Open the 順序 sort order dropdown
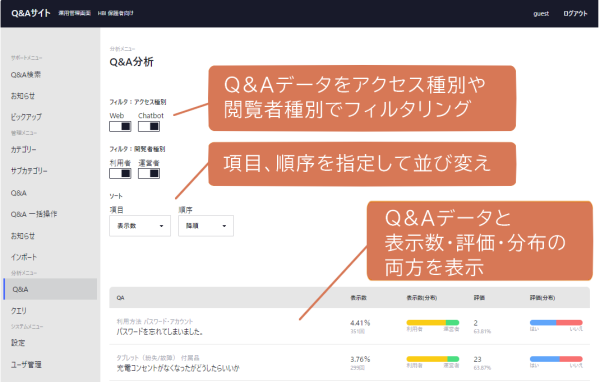Image resolution: width=600 pixels, height=382 pixels. point(206,226)
